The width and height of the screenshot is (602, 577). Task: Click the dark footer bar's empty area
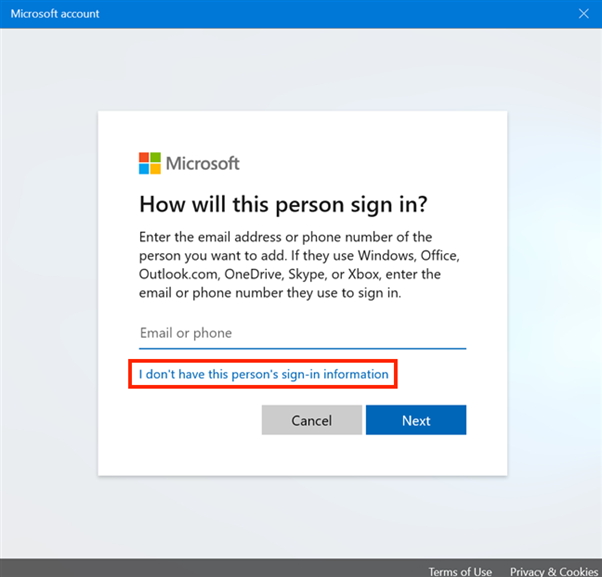(x=200, y=568)
